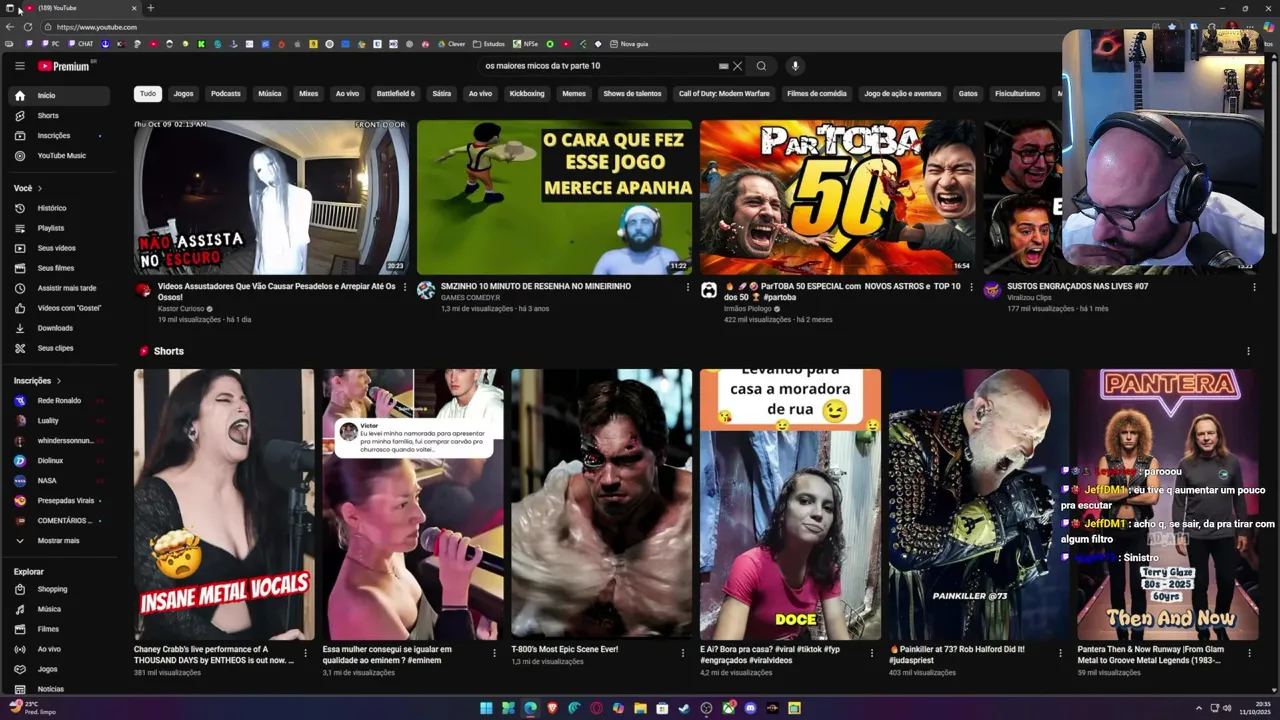Open Histórico in sidebar
The image size is (1280, 720).
(60, 208)
